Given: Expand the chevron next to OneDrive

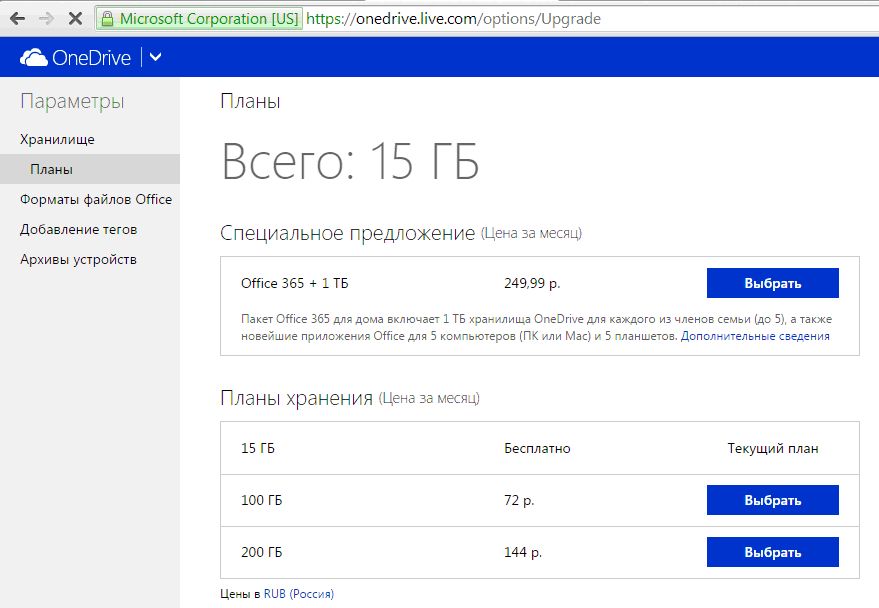Looking at the screenshot, I should coord(155,58).
